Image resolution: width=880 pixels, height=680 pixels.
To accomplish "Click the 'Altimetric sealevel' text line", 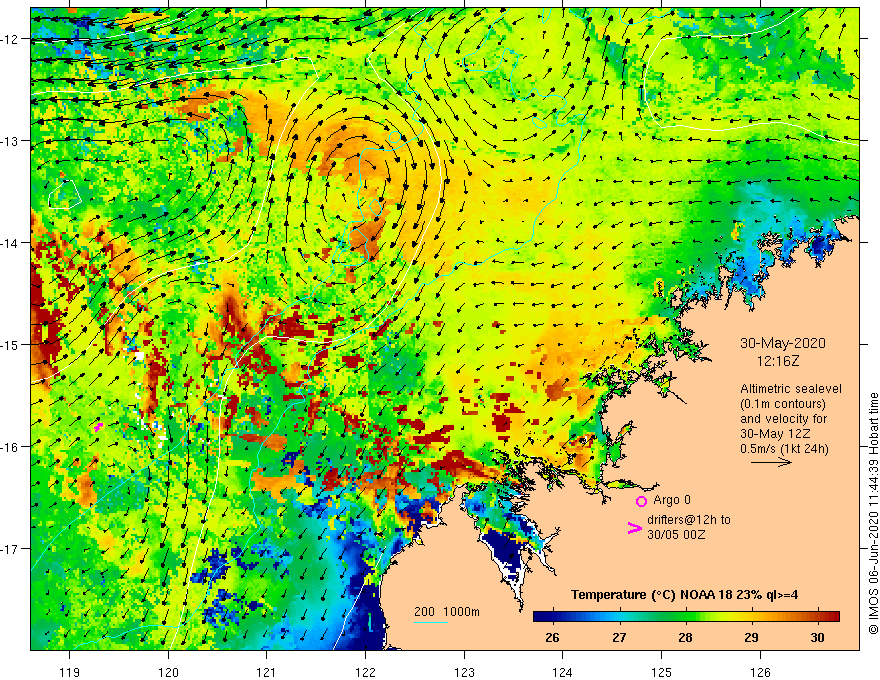I will point(790,389).
